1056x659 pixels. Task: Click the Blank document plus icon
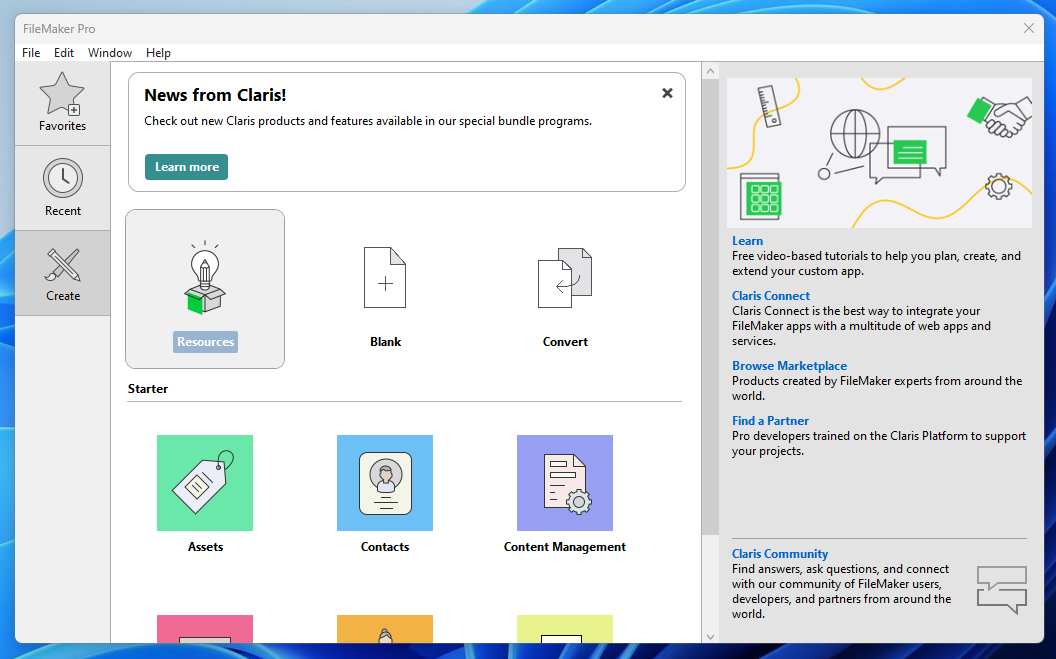click(x=385, y=277)
